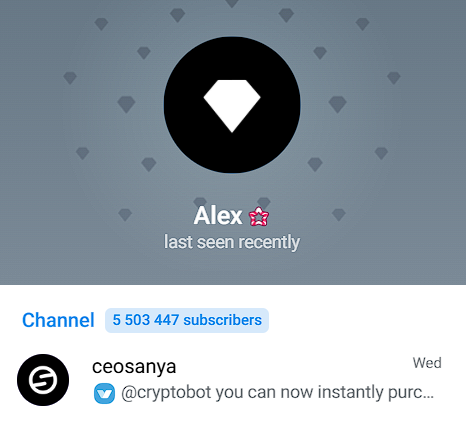Click the faded diamond left of Alex's name

tap(125, 215)
